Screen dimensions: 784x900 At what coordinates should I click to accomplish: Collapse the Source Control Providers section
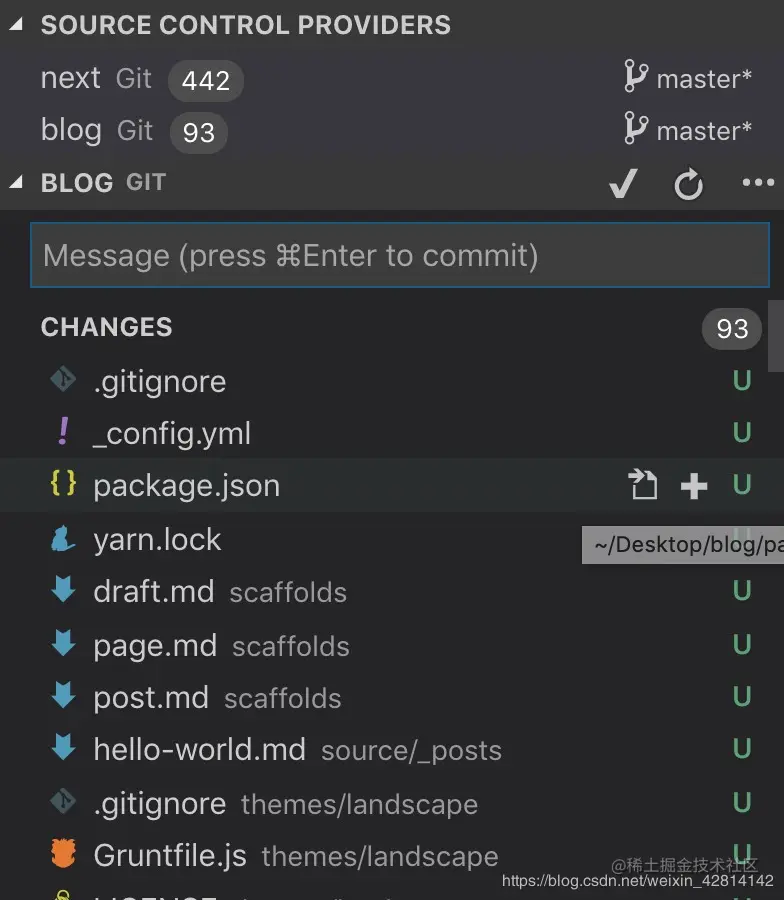point(15,25)
